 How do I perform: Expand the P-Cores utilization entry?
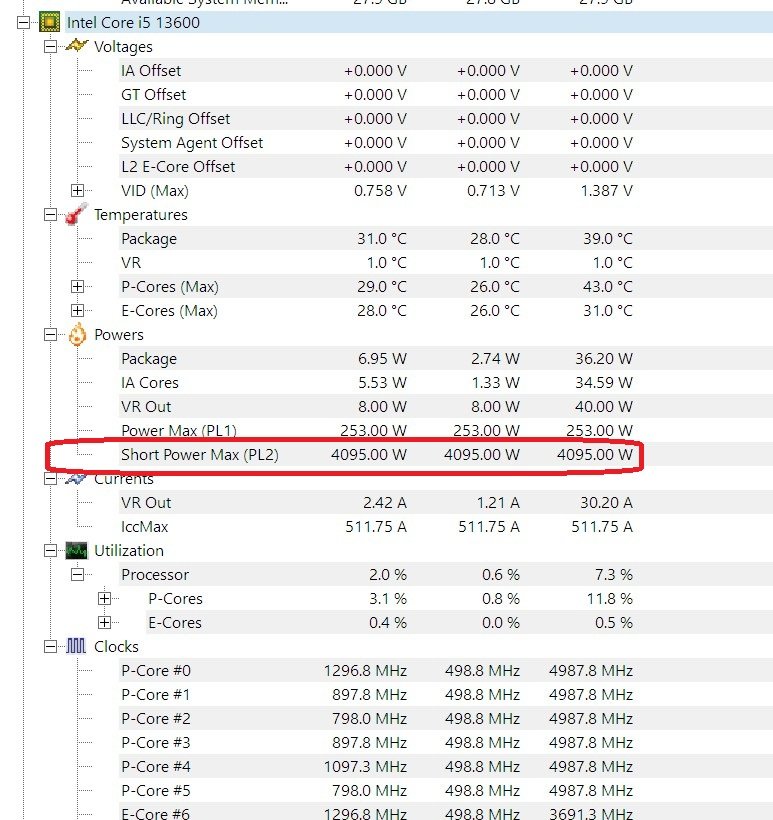point(105,599)
